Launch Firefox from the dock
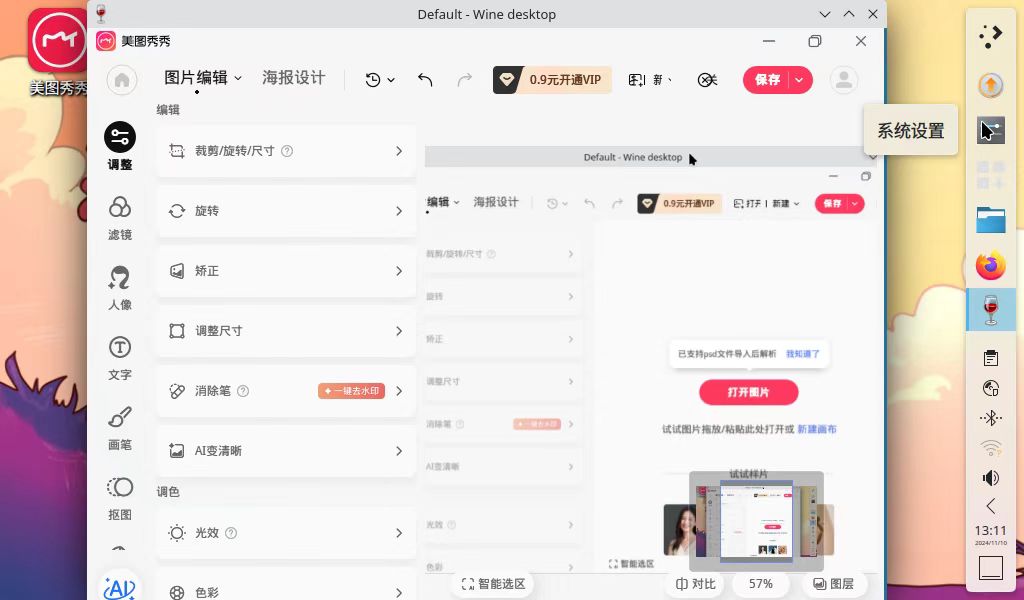1024x600 pixels. pyautogui.click(x=991, y=265)
